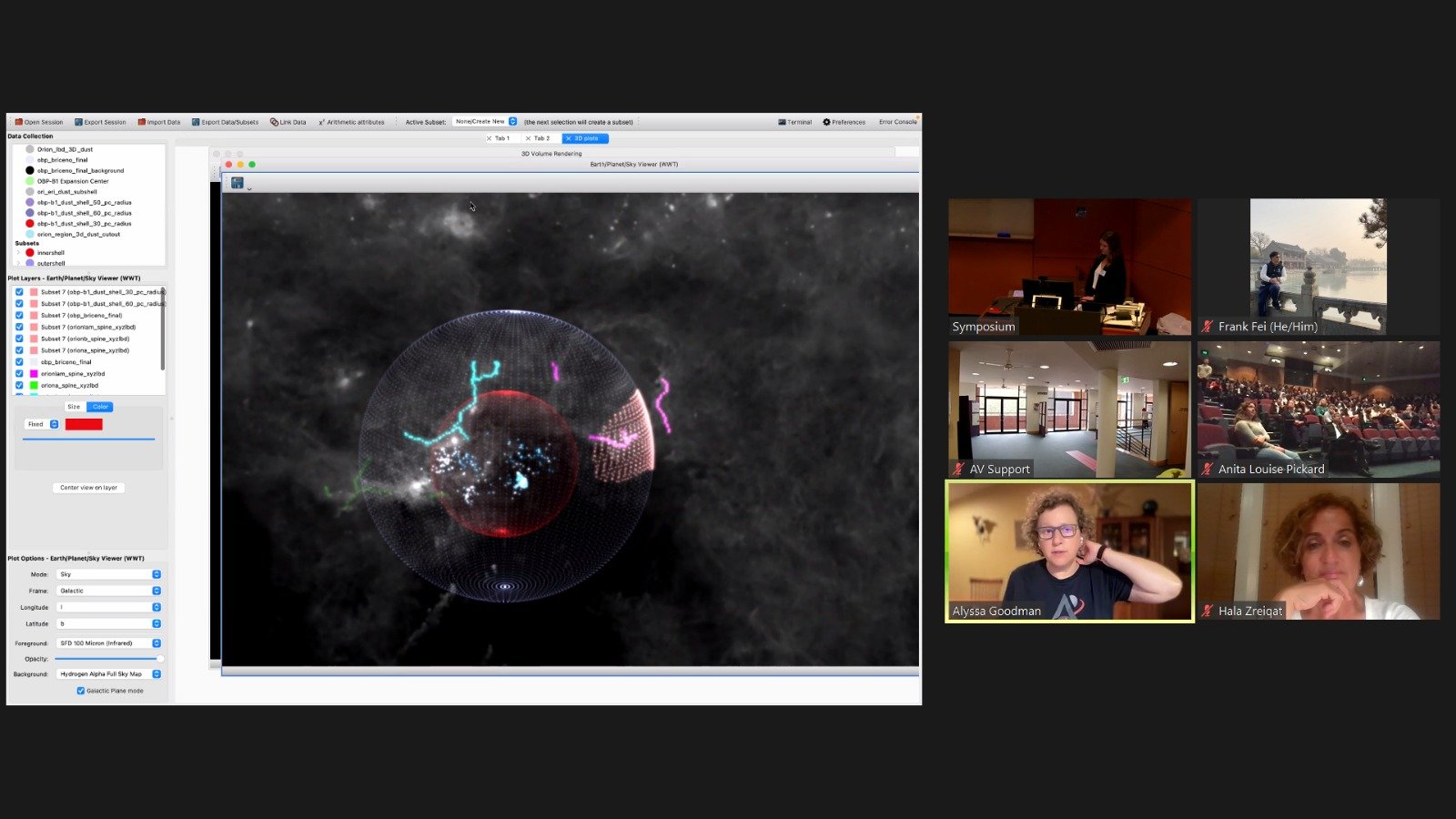Image resolution: width=1456 pixels, height=819 pixels.
Task: Open the Longitude dropdown
Action: pos(109,607)
